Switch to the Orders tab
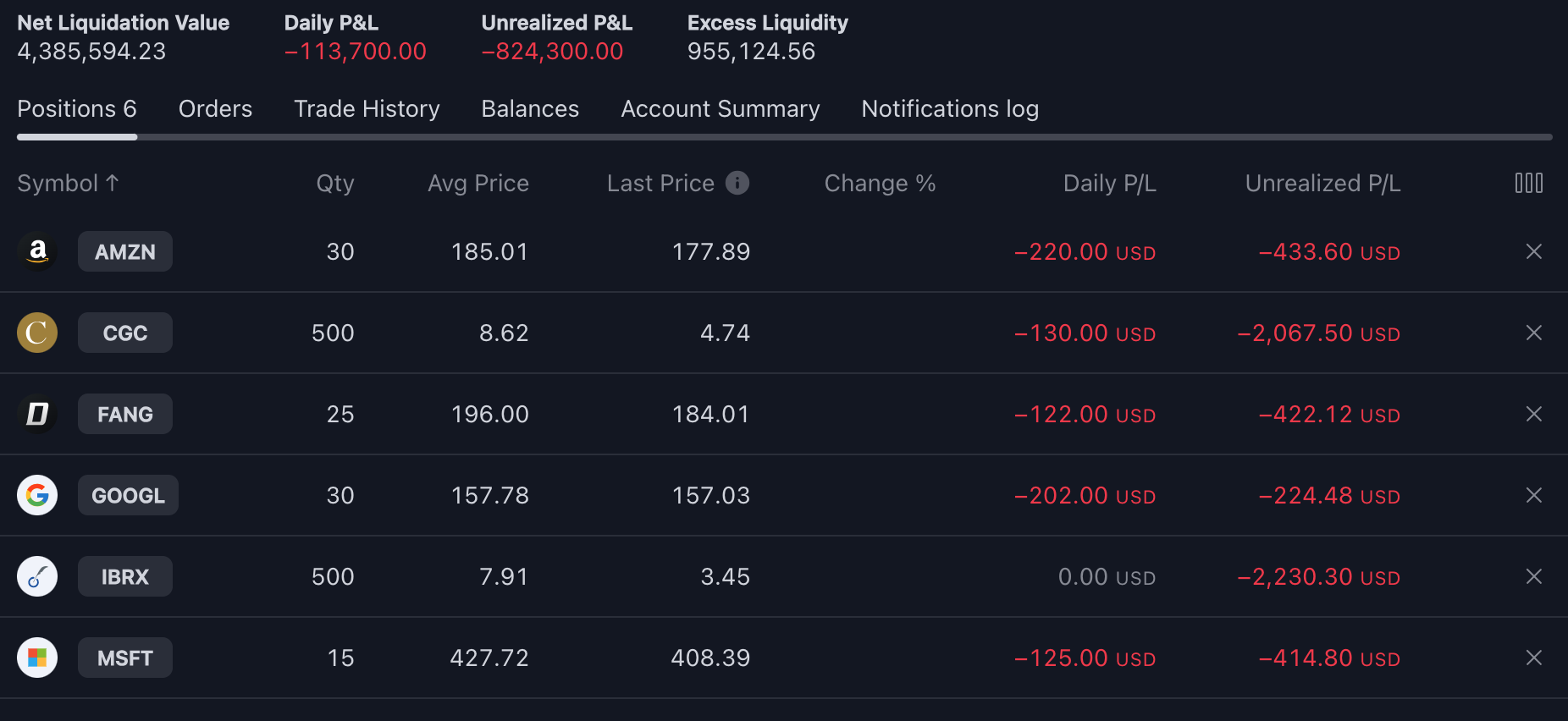Viewport: 1568px width, 721px height. point(215,109)
